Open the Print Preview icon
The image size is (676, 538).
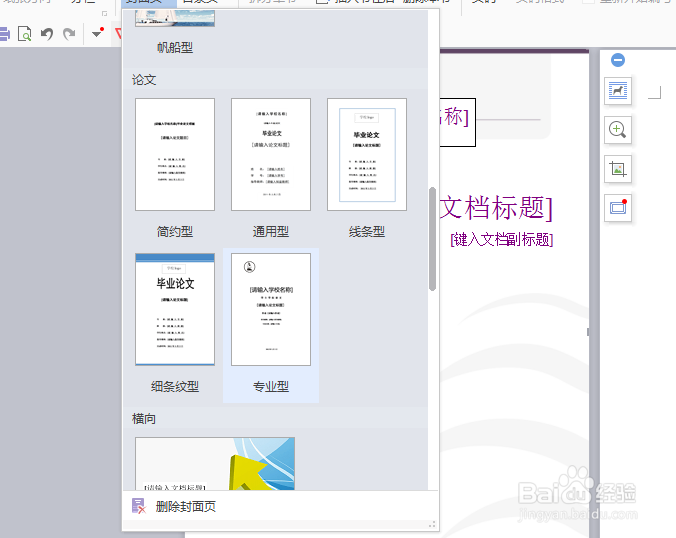tap(25, 34)
